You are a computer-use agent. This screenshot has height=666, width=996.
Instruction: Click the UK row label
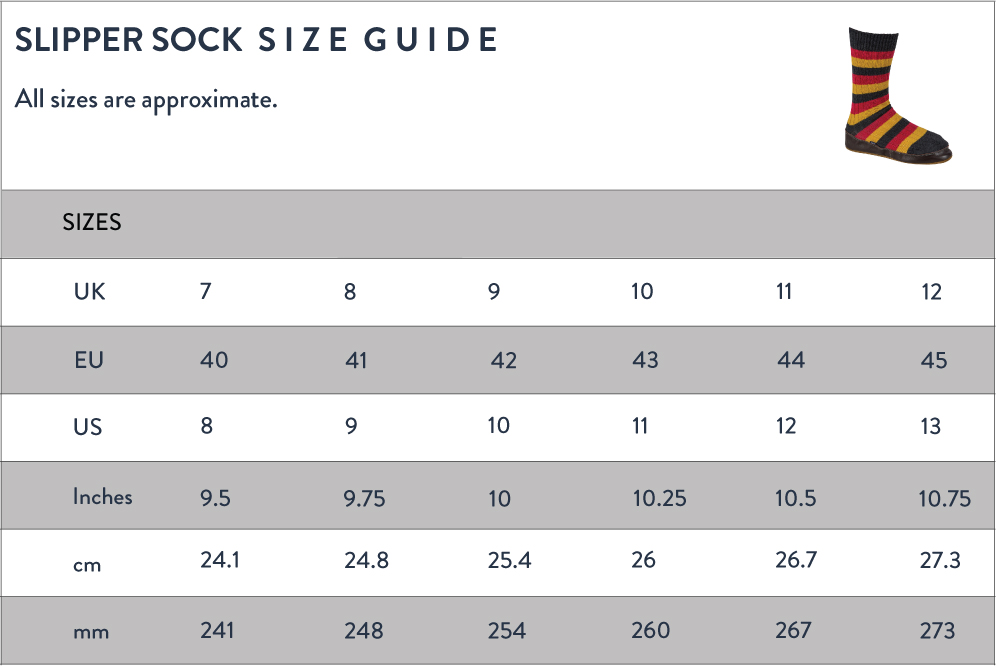(90, 292)
